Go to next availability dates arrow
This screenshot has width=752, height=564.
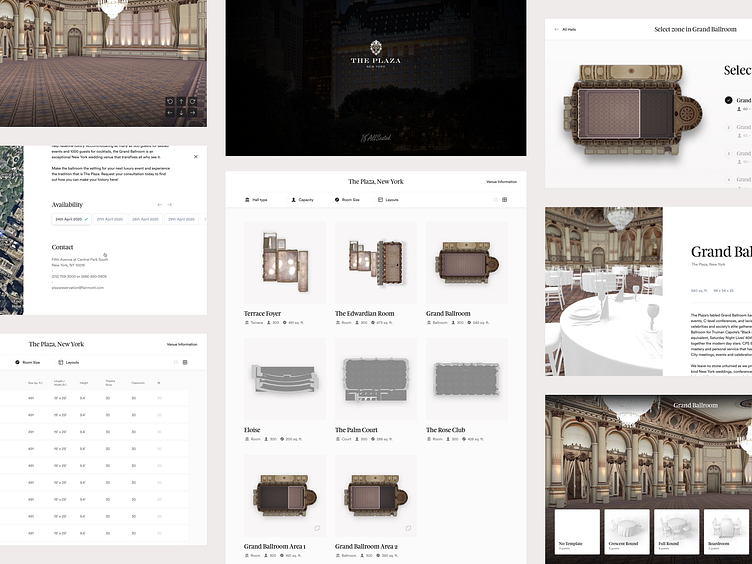[169, 204]
